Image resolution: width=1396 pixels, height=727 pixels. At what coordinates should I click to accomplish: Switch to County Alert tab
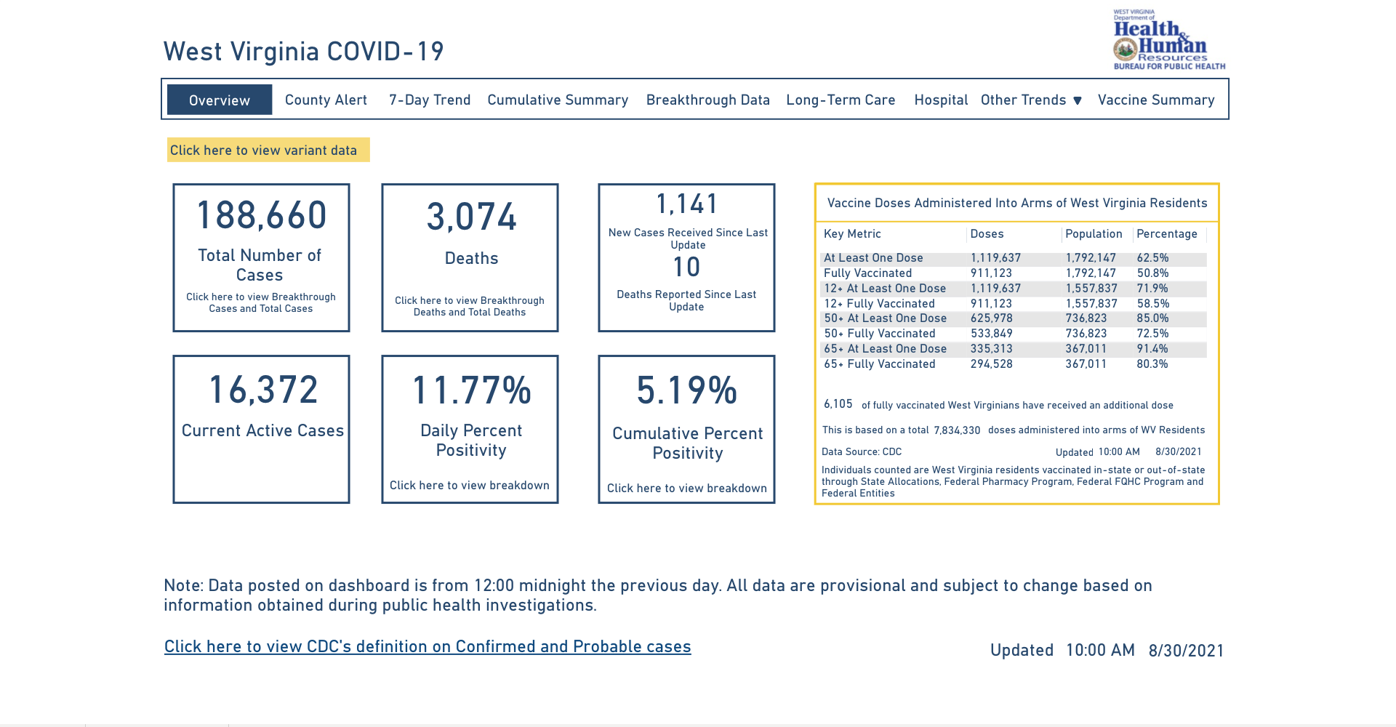point(326,100)
